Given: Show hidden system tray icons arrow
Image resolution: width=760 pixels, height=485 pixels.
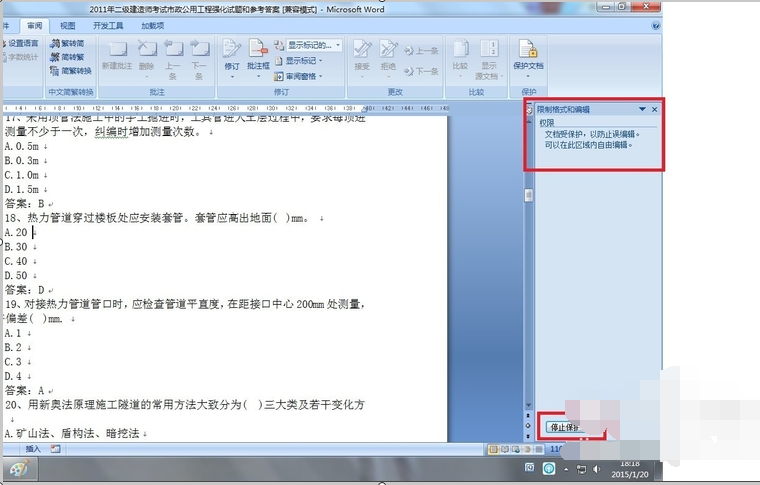Looking at the screenshot, I should coord(566,469).
